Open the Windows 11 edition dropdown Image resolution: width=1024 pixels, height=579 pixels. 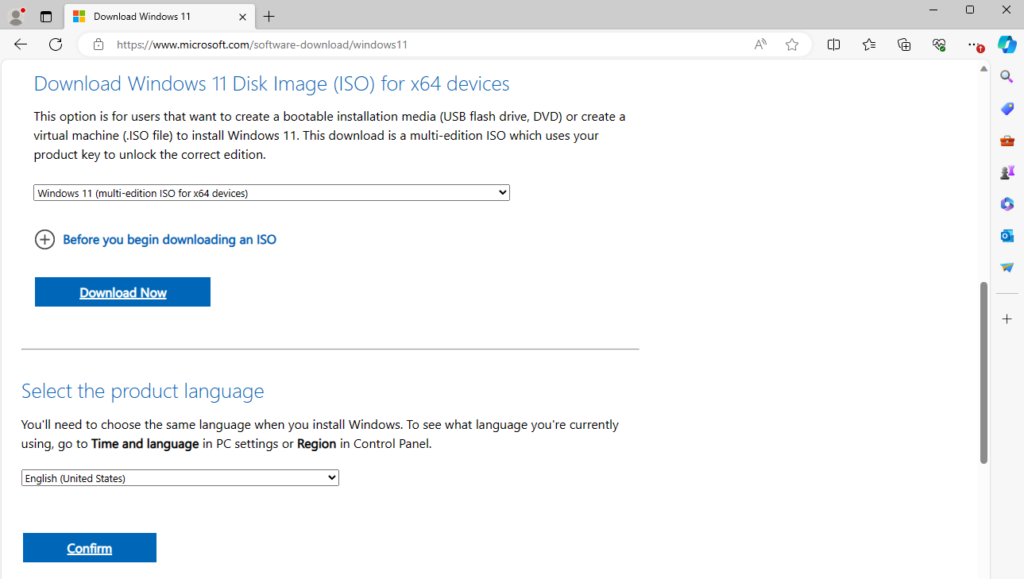tap(271, 192)
